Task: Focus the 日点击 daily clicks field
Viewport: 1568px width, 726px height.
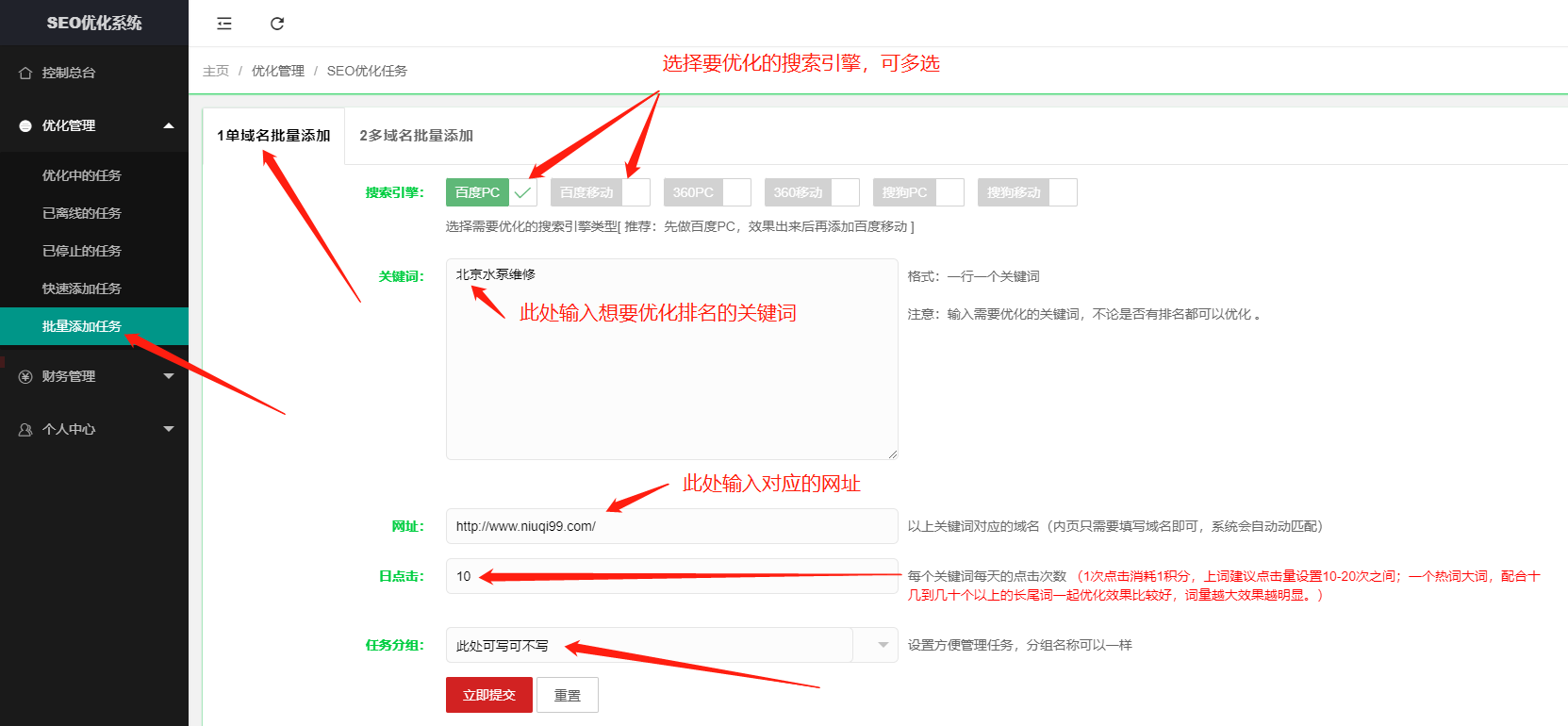Action: pyautogui.click(x=671, y=576)
